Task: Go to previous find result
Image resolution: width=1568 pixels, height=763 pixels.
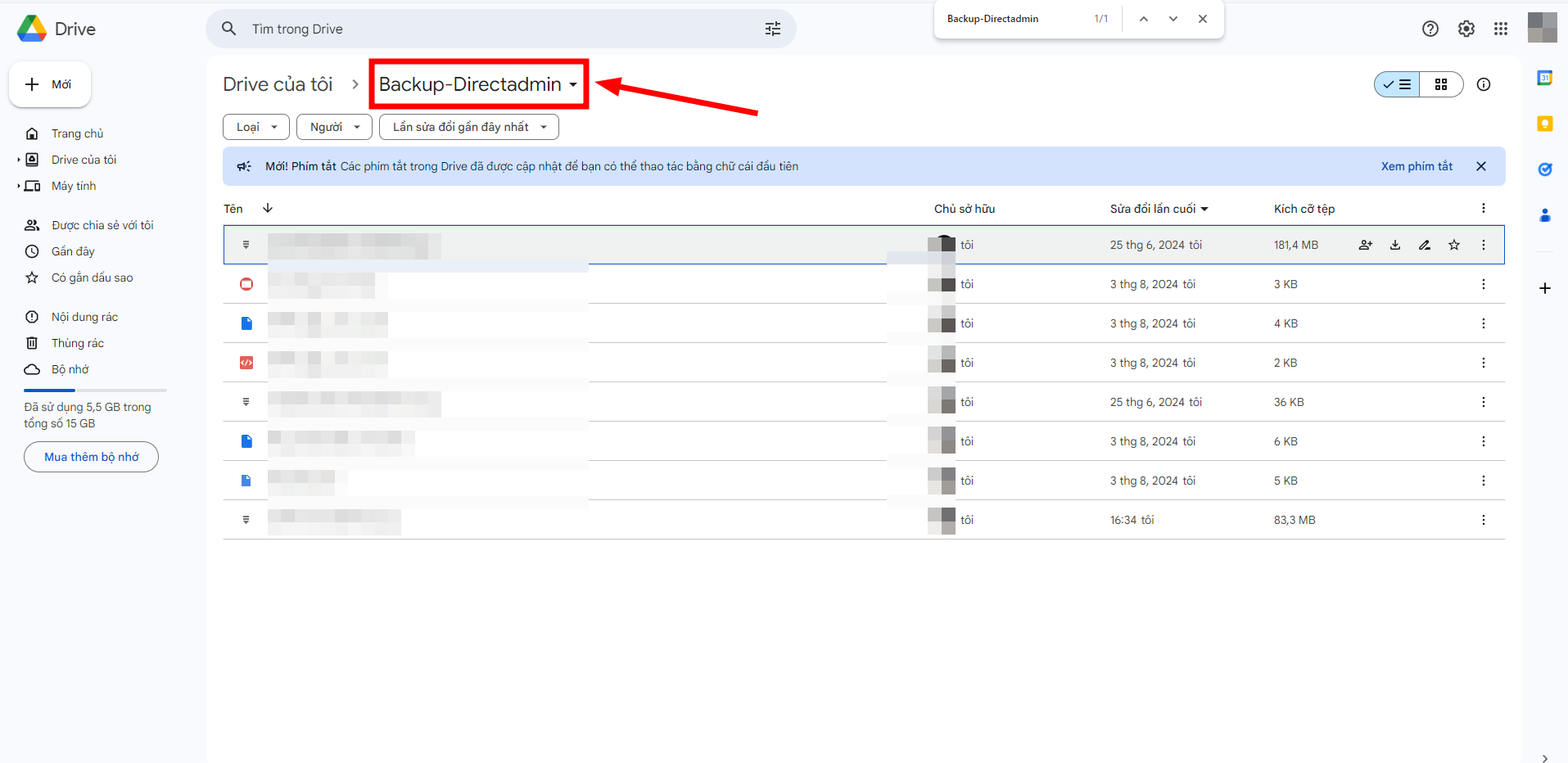Action: [1144, 19]
